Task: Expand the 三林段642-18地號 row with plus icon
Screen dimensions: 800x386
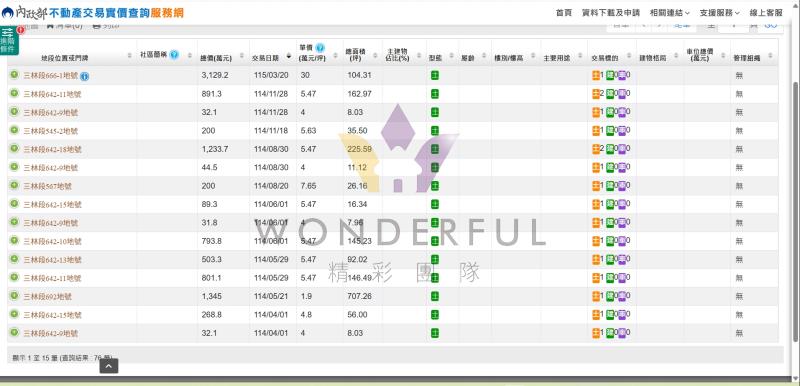Action: [14, 148]
